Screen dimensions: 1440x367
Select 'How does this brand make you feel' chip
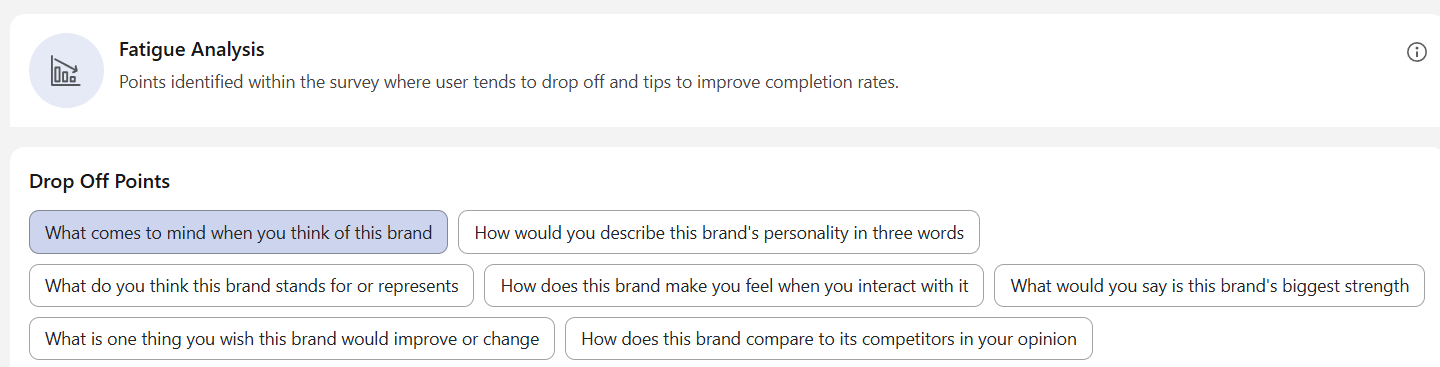pos(734,286)
